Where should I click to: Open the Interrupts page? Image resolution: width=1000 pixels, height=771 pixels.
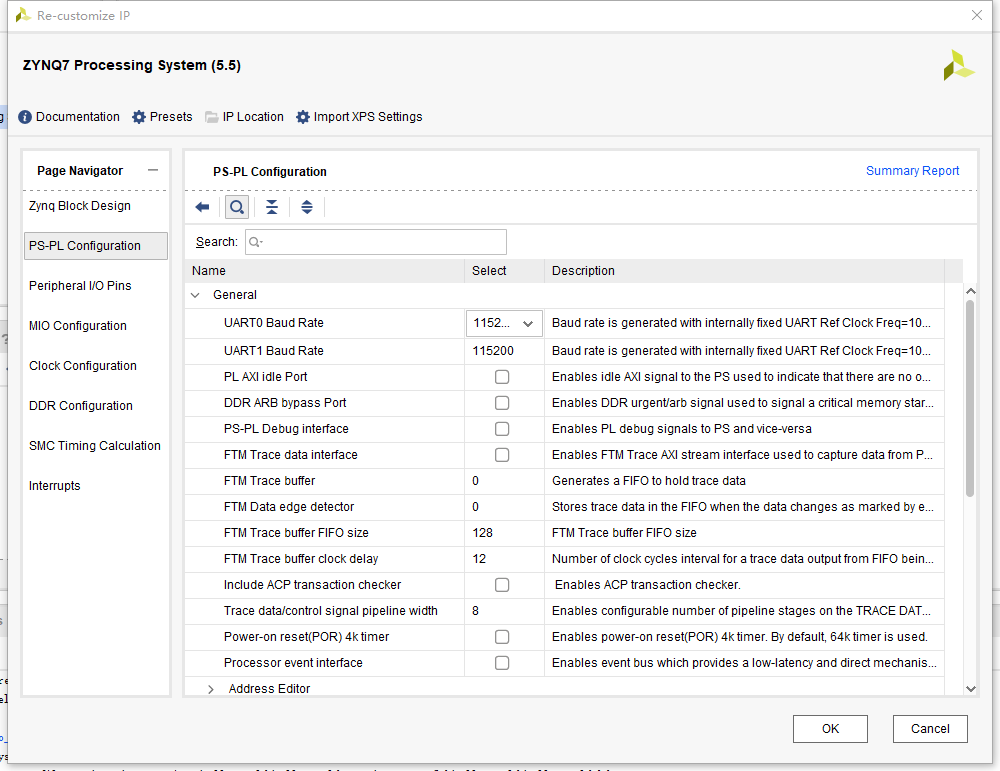[55, 486]
